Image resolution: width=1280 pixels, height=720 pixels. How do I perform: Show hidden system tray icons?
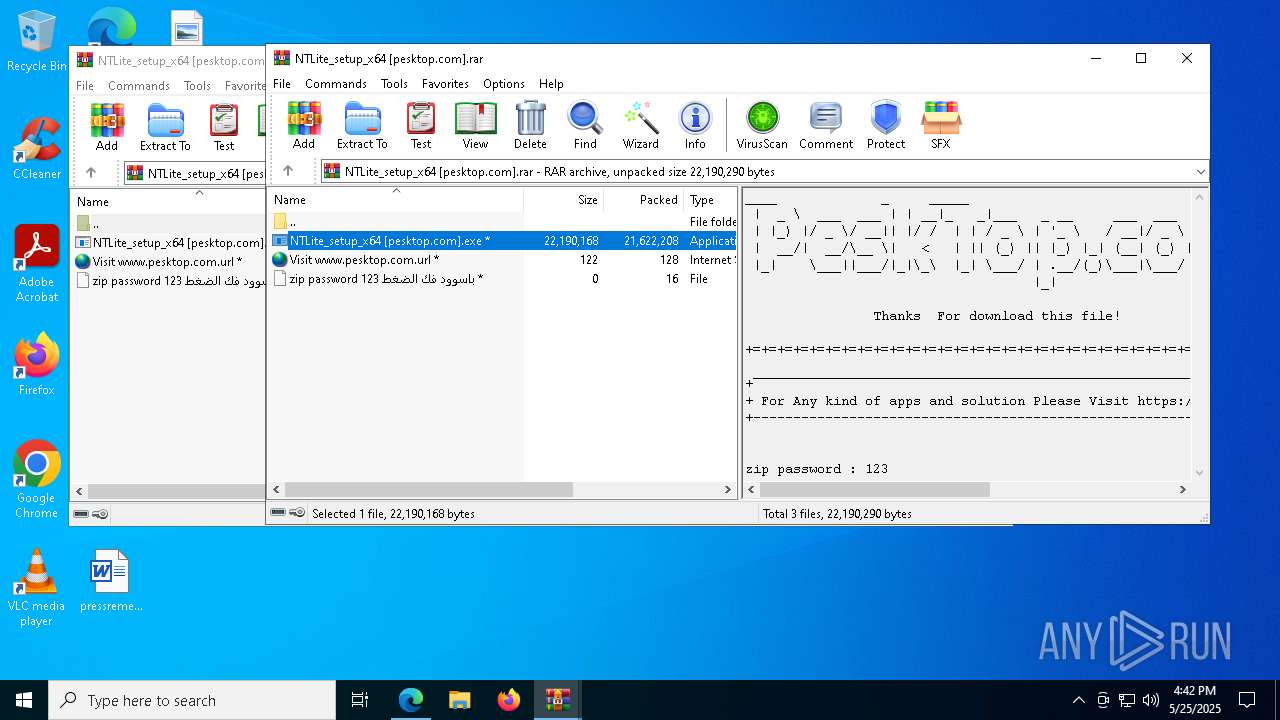(1078, 700)
